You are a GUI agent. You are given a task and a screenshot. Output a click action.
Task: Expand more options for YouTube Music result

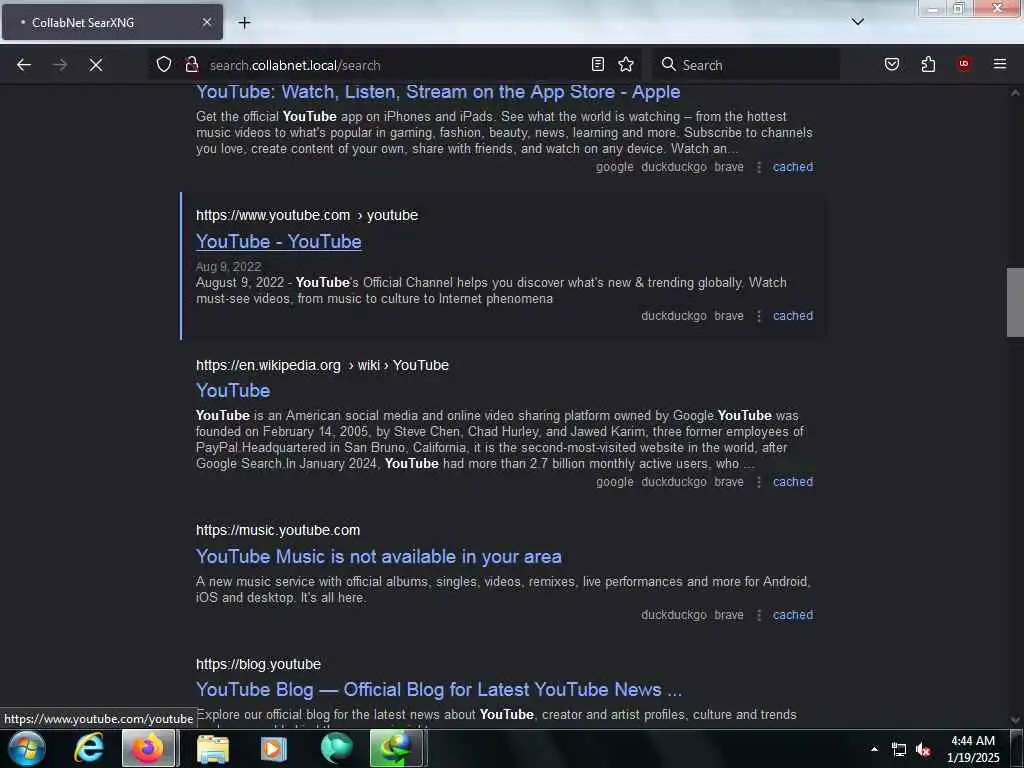pyautogui.click(x=759, y=615)
